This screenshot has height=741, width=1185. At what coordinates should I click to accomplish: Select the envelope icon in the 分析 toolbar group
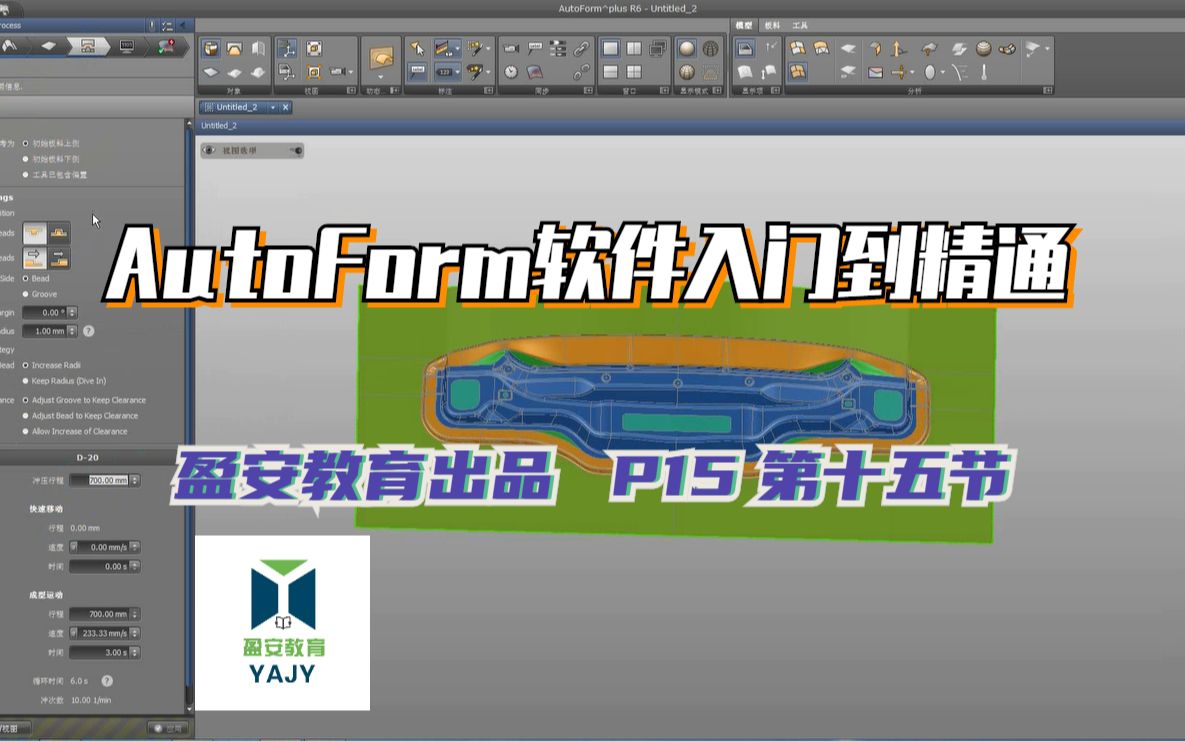point(874,72)
